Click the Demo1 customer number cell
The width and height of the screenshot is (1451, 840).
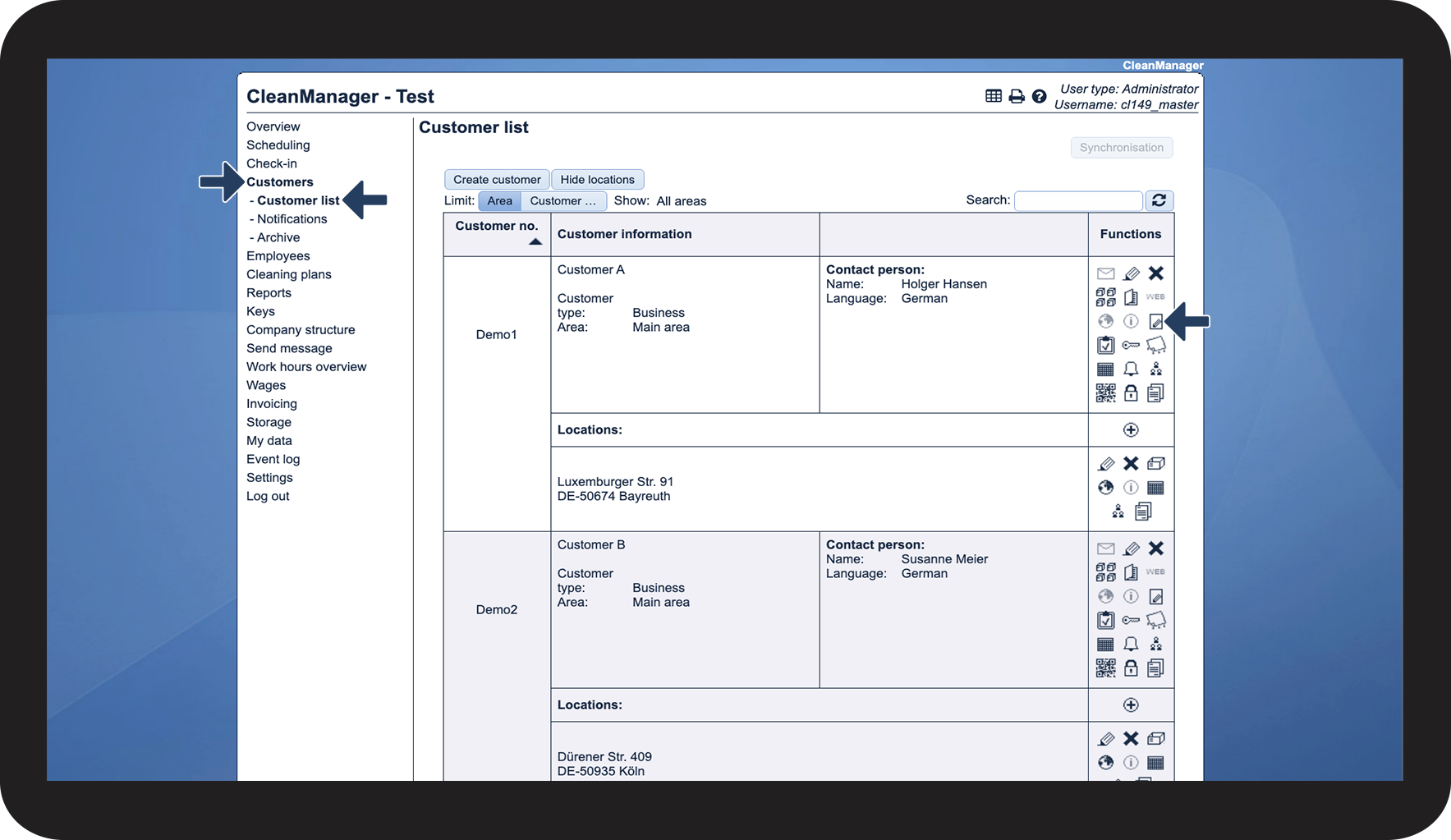[x=497, y=334]
